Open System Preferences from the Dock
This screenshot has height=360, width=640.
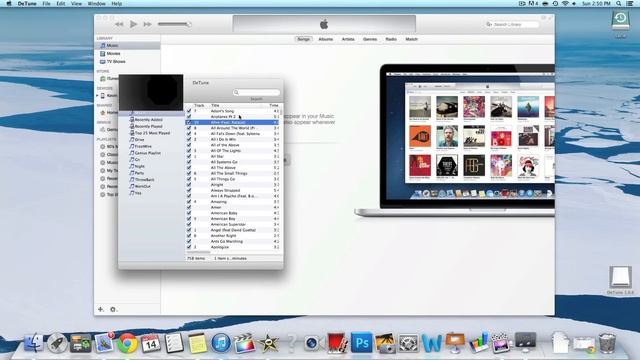coord(409,343)
